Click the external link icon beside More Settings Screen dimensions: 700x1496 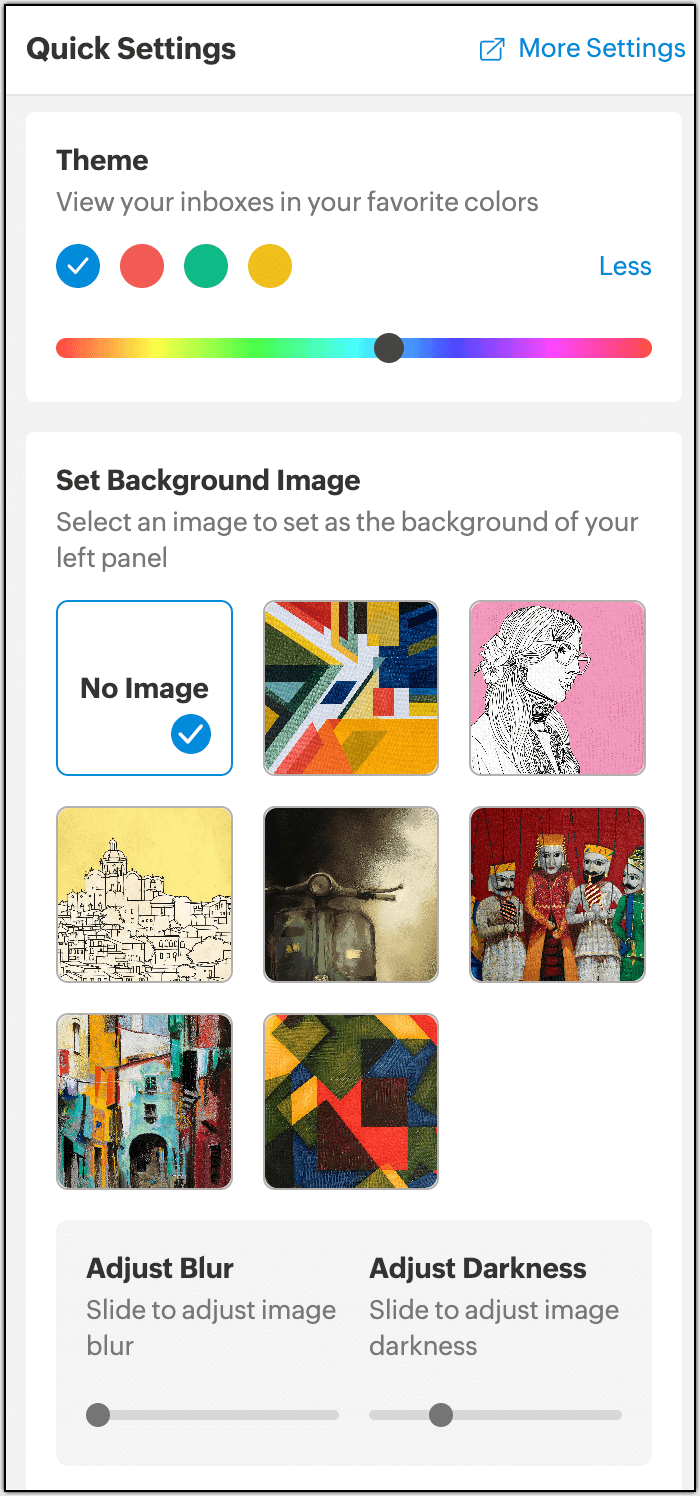pos(492,49)
